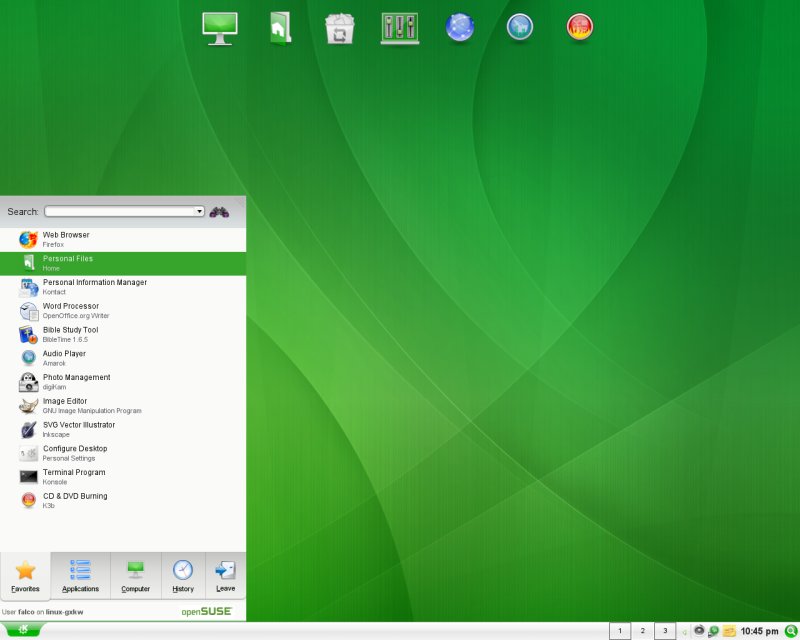Expand the hidden tray icons arrow

pyautogui.click(x=684, y=632)
